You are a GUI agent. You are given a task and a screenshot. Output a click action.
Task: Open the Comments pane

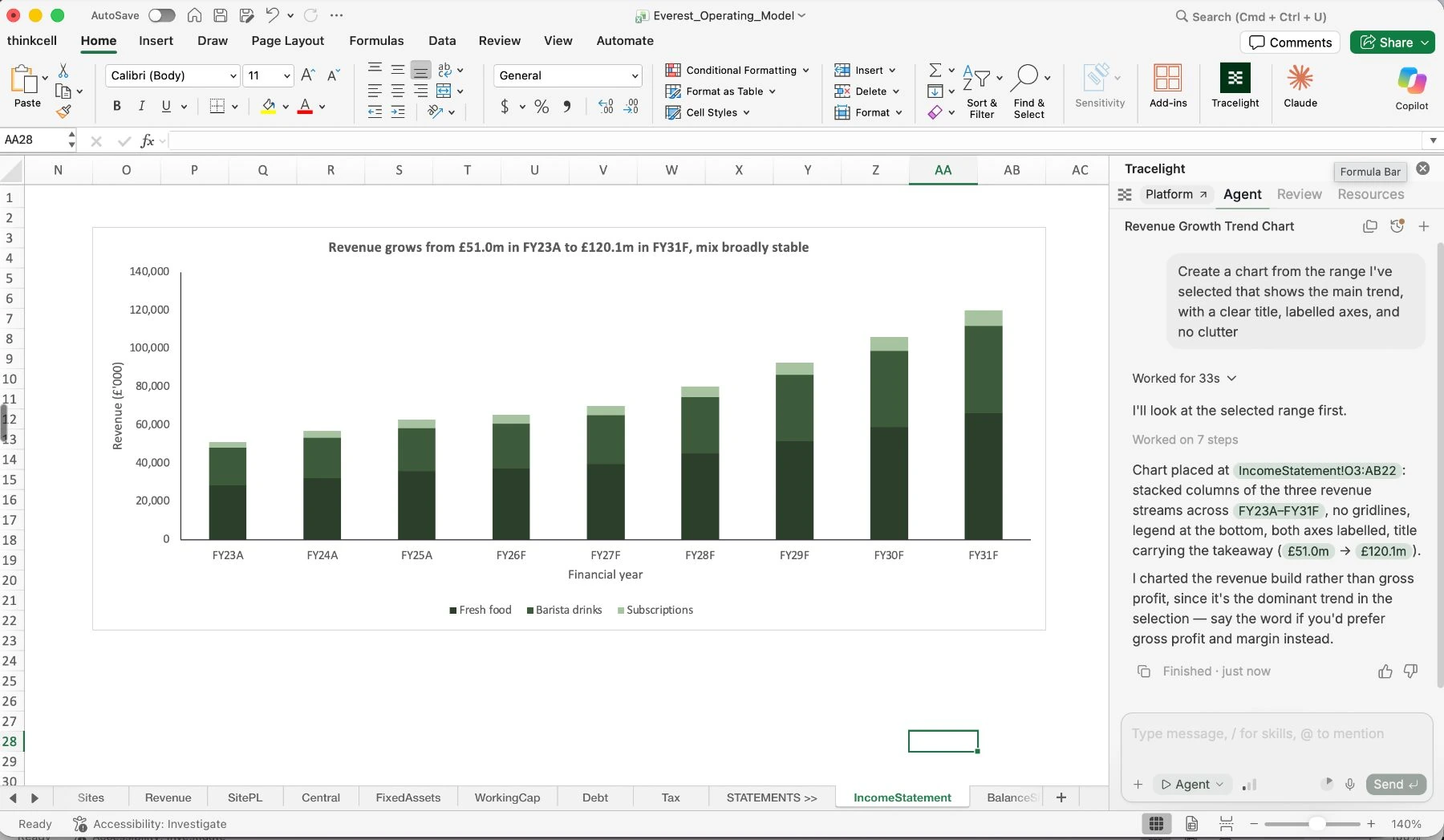coord(1290,43)
